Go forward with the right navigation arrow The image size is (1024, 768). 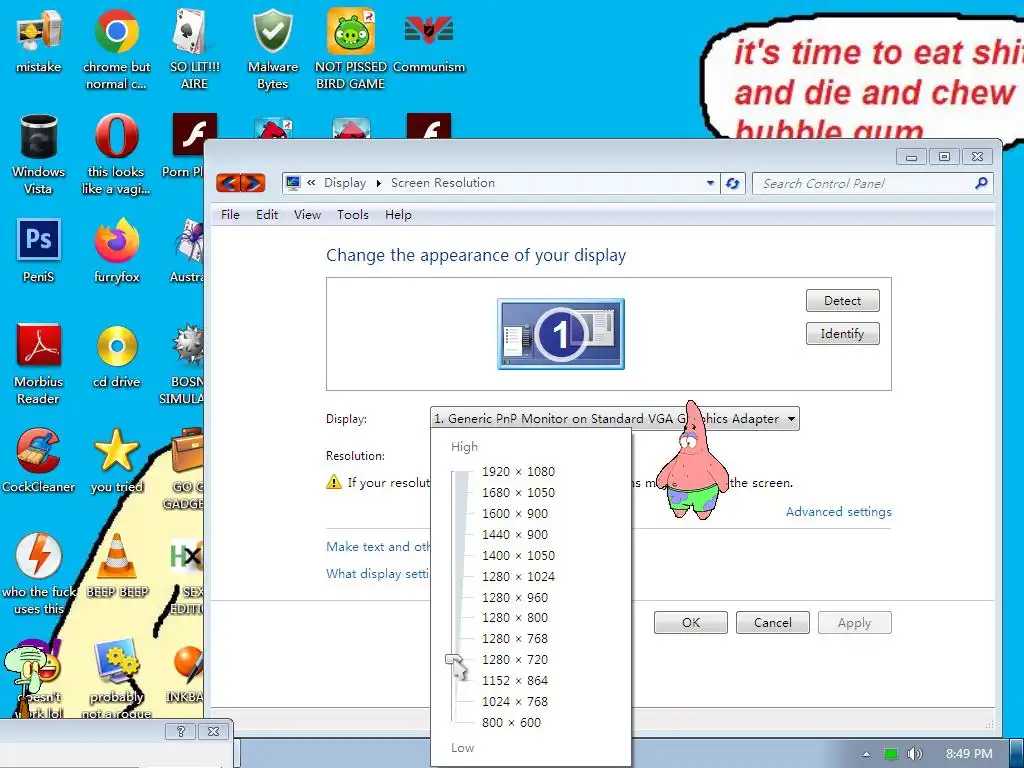[253, 183]
